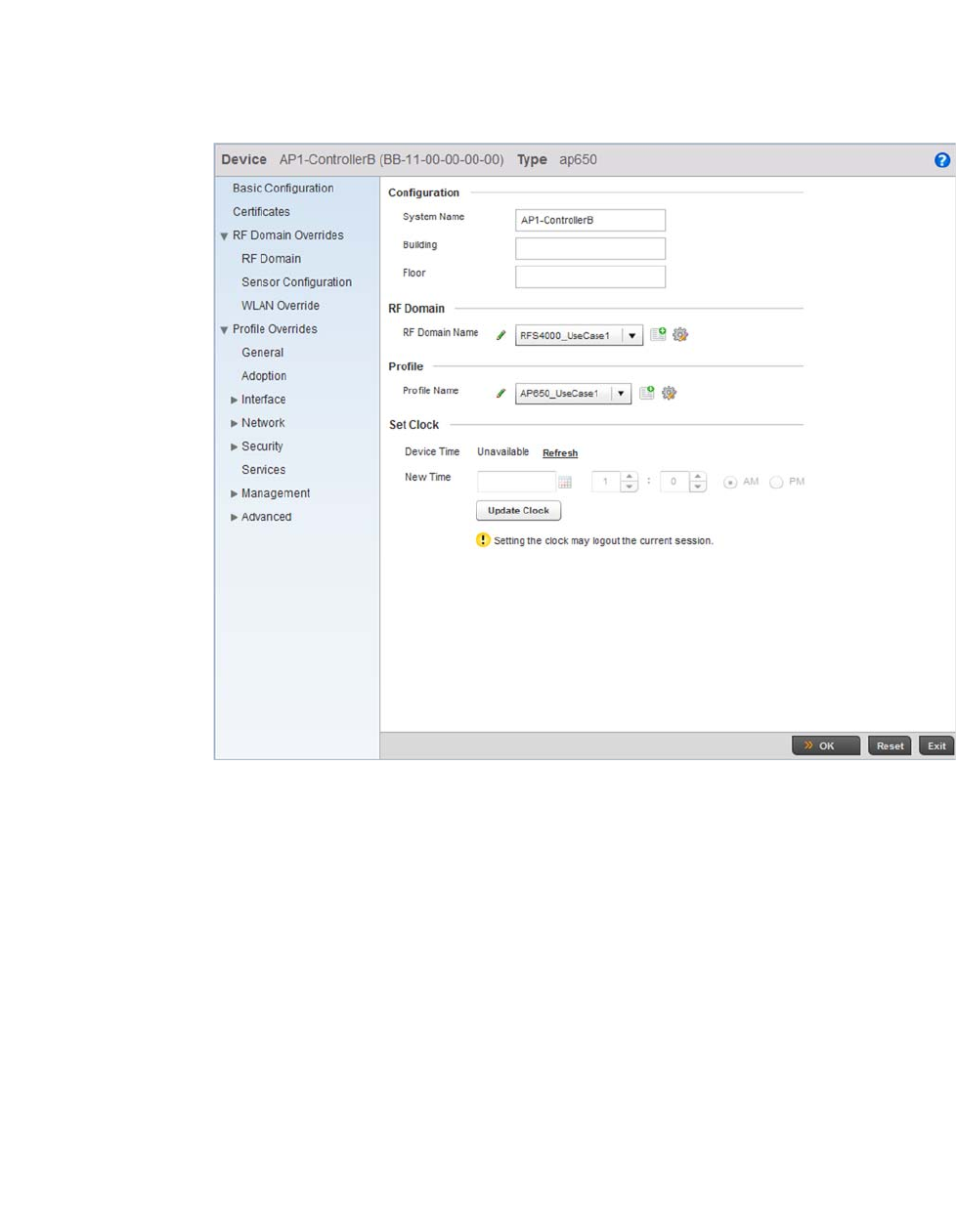
Task: Create new Profile using the add icon
Action: click(647, 393)
